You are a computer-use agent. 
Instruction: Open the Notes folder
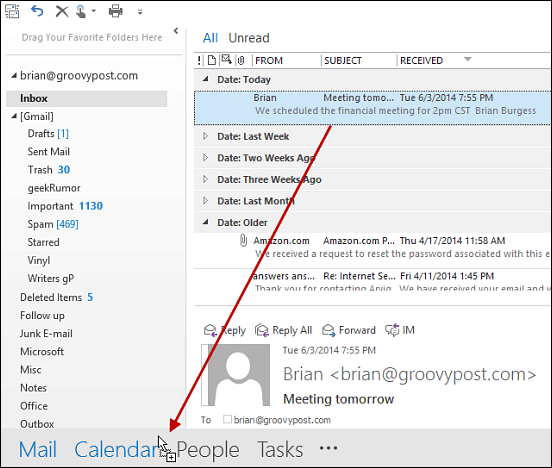(33, 388)
